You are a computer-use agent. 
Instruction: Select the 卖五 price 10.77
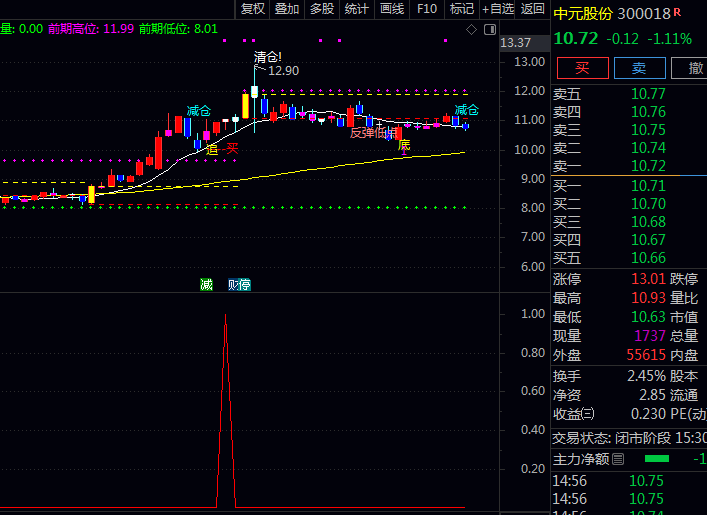648,94
